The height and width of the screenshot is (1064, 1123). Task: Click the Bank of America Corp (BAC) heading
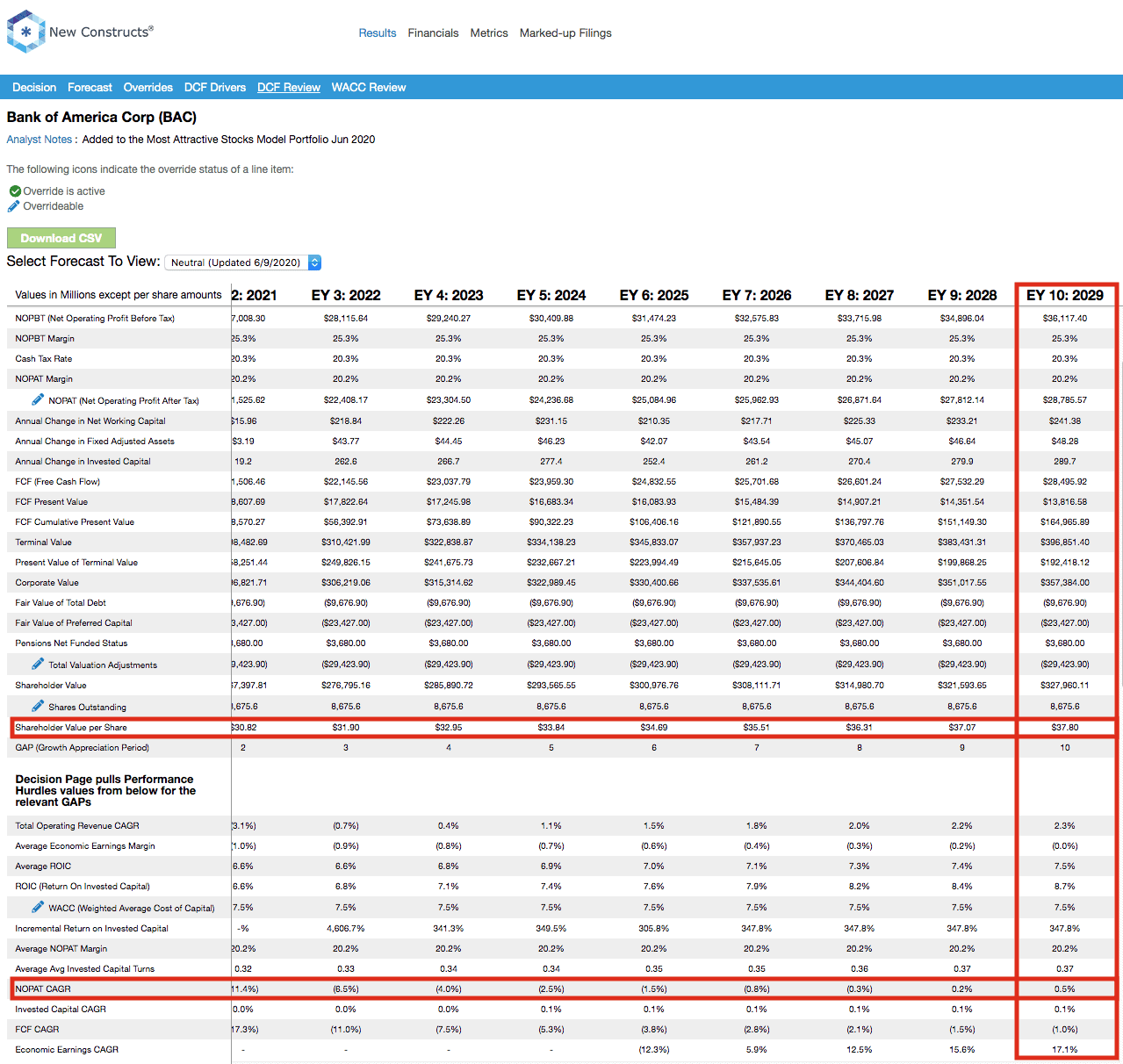[102, 118]
